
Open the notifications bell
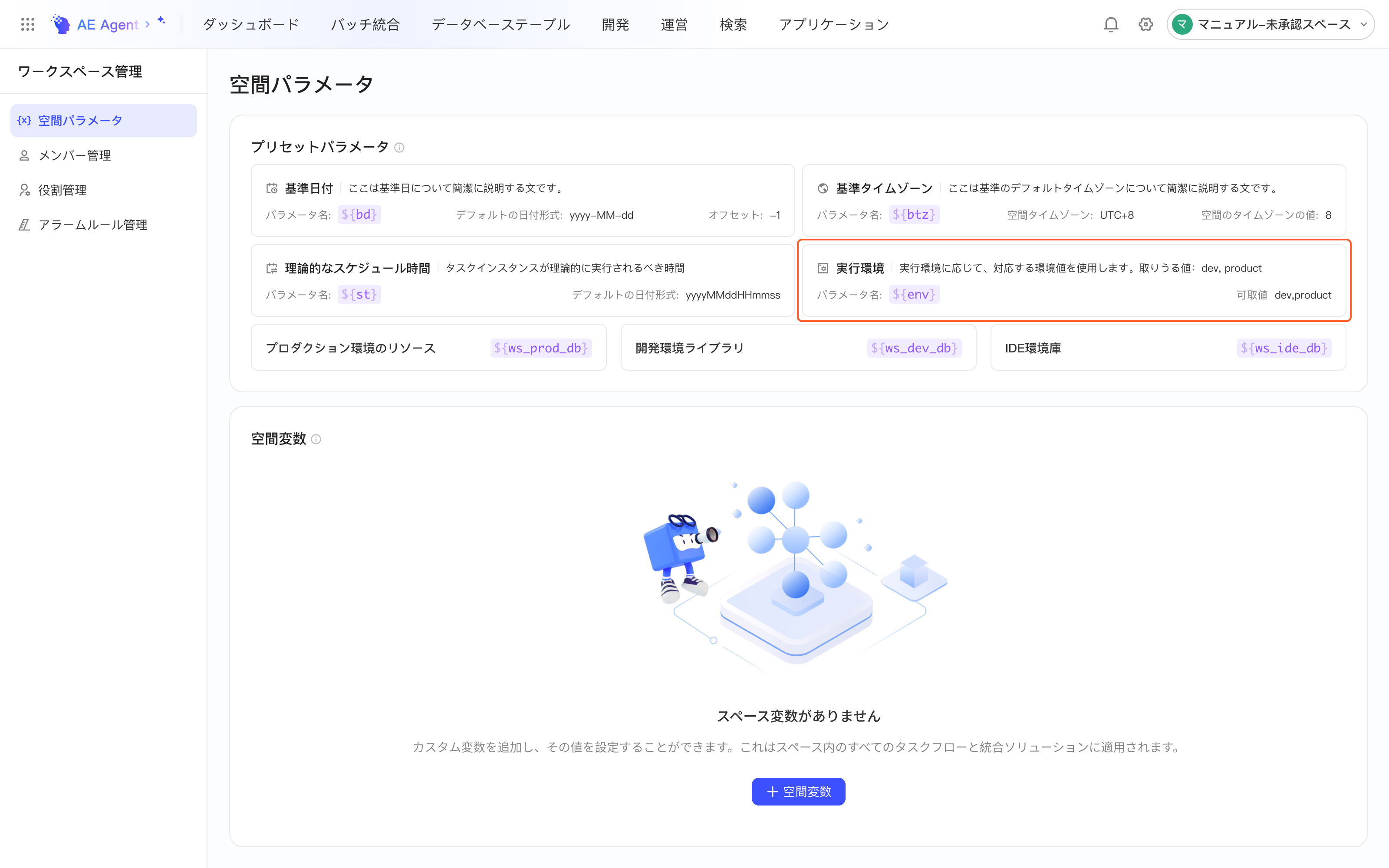pos(1111,24)
